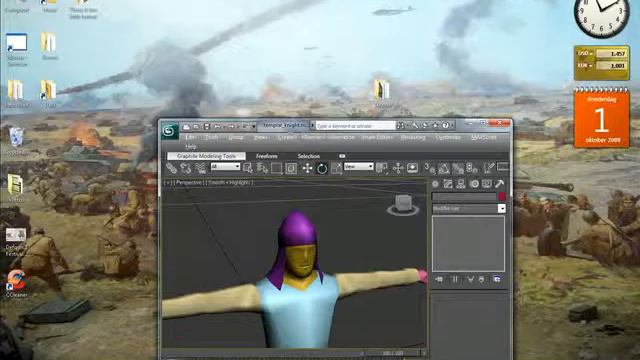Click the Select and Manipulate tool

click(398, 168)
